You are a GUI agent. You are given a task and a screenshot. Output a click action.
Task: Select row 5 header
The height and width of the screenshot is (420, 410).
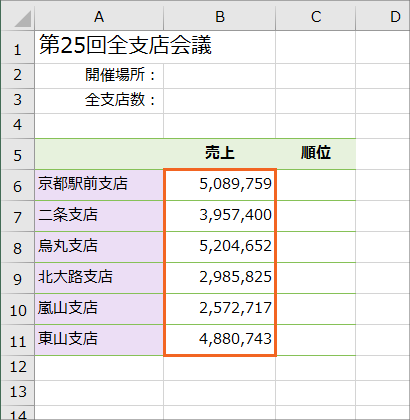pyautogui.click(x=17, y=154)
